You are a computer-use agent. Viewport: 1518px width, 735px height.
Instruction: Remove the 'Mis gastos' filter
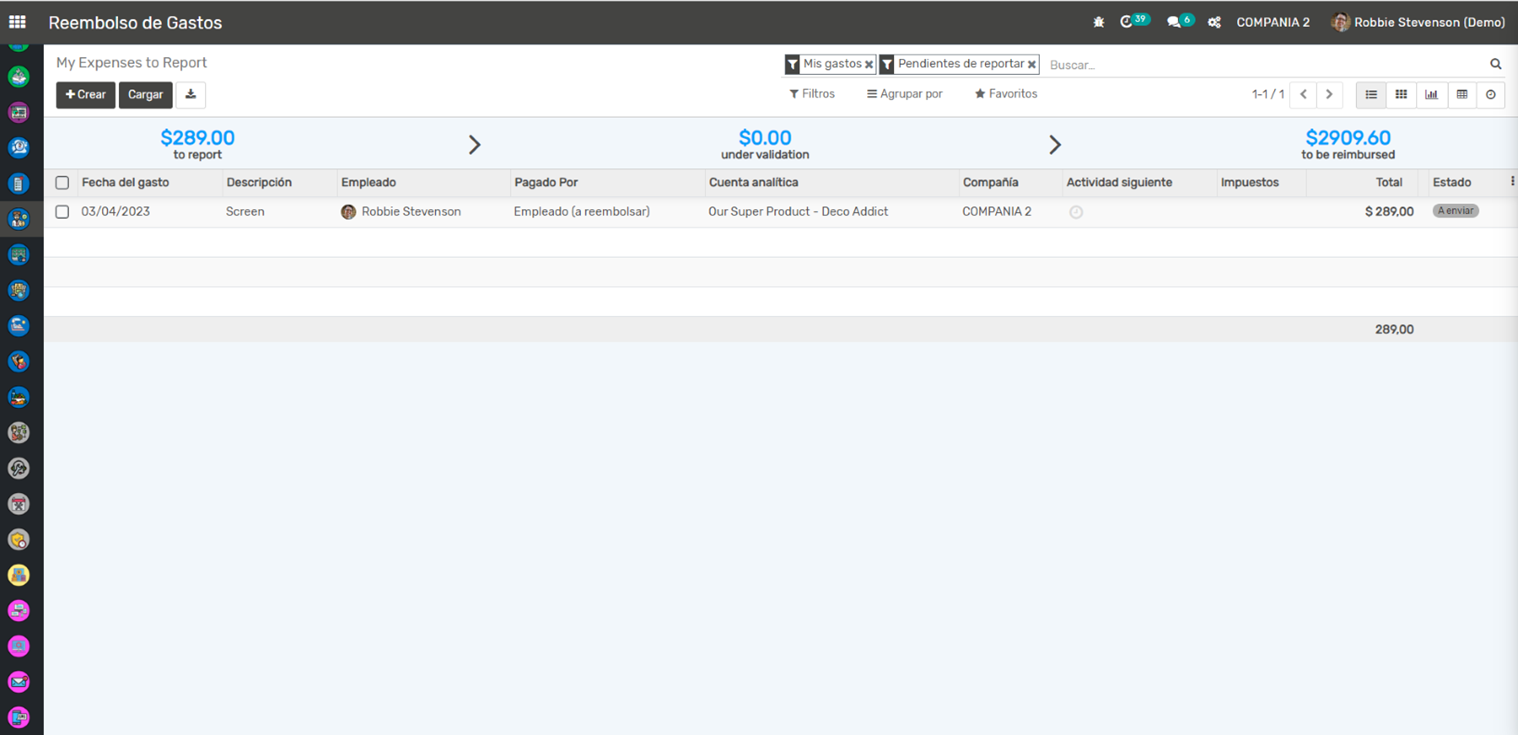(x=869, y=65)
